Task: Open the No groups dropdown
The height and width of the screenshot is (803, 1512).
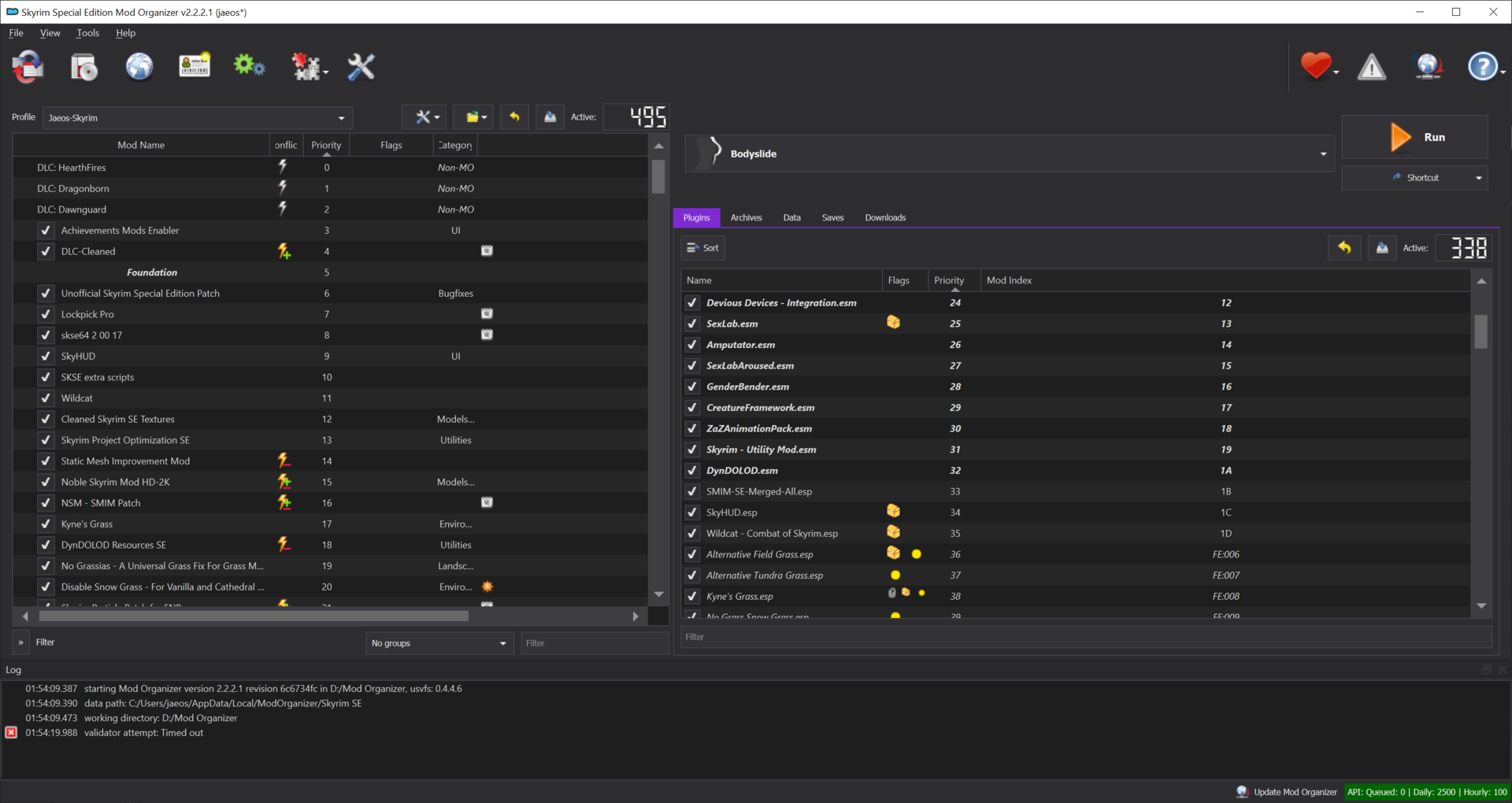Action: pos(439,643)
